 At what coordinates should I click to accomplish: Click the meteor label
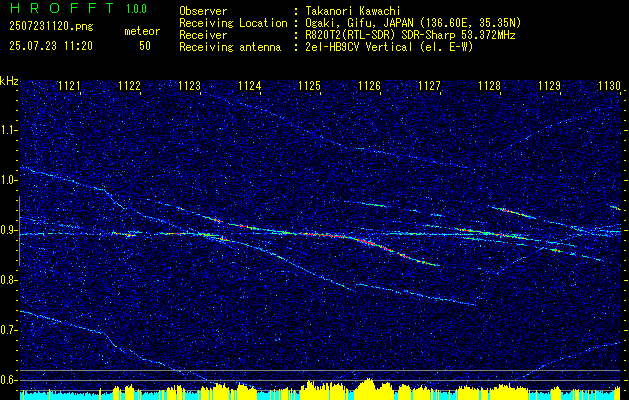pos(142,32)
